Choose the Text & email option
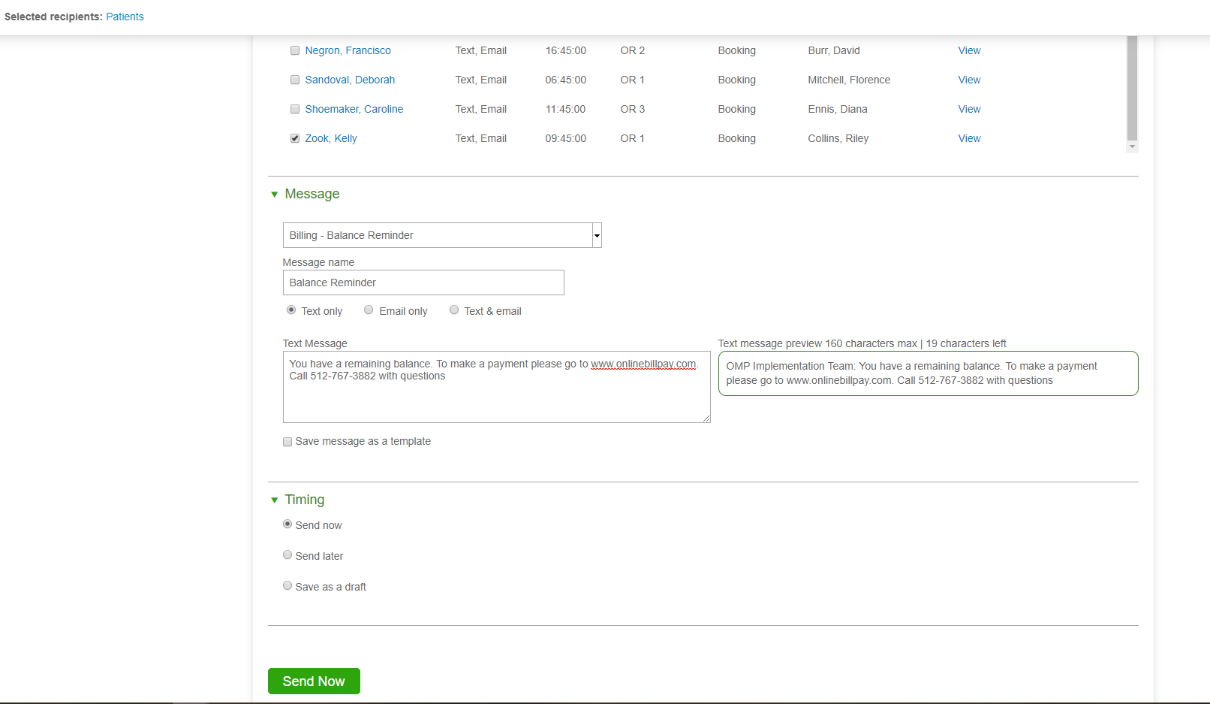Screen dimensions: 1210x704 coord(454,311)
